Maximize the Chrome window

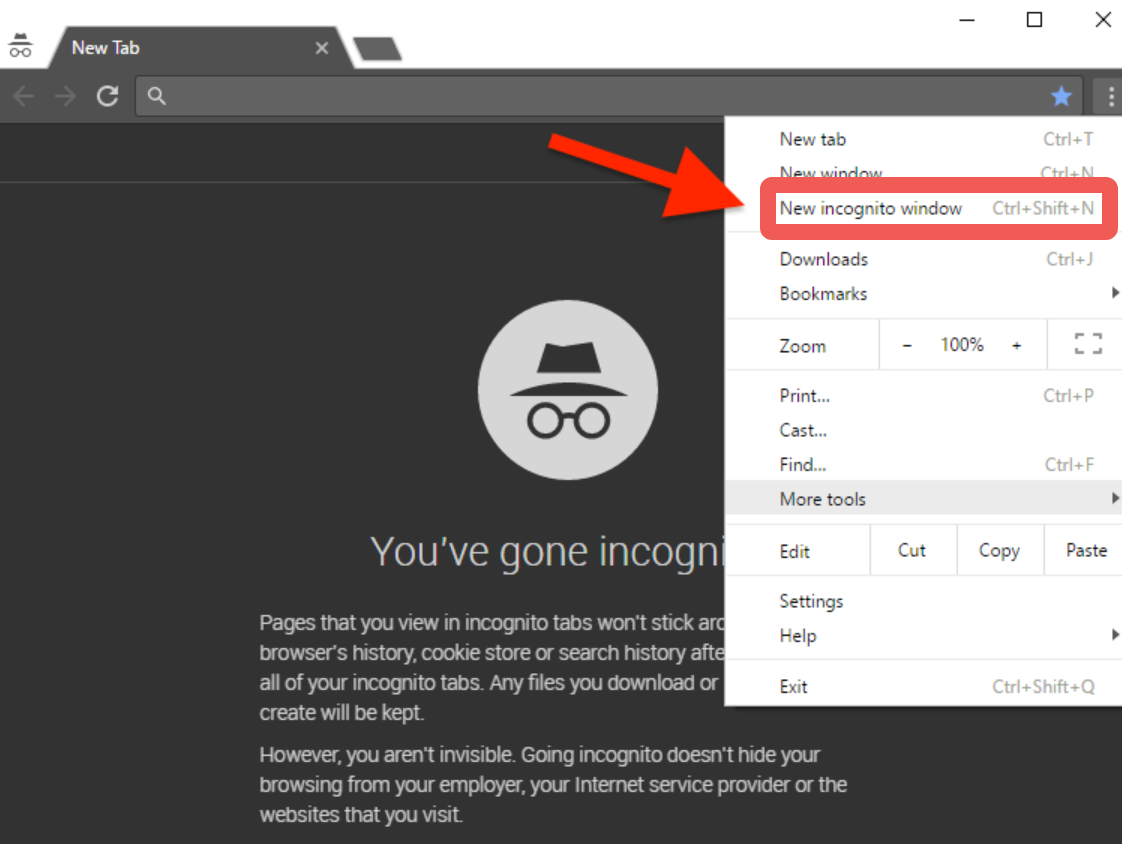pyautogui.click(x=1034, y=20)
